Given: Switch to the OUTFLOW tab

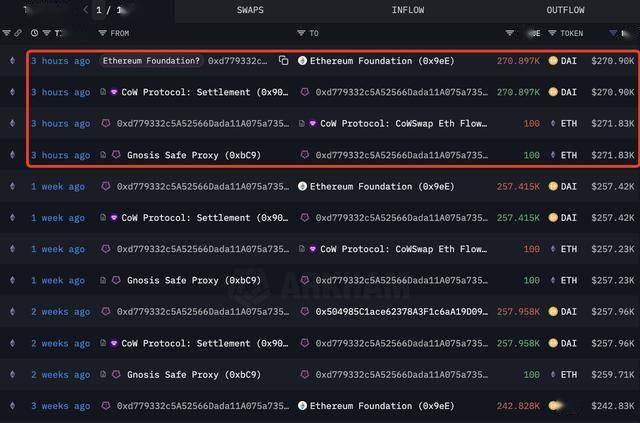Looking at the screenshot, I should click(x=565, y=10).
